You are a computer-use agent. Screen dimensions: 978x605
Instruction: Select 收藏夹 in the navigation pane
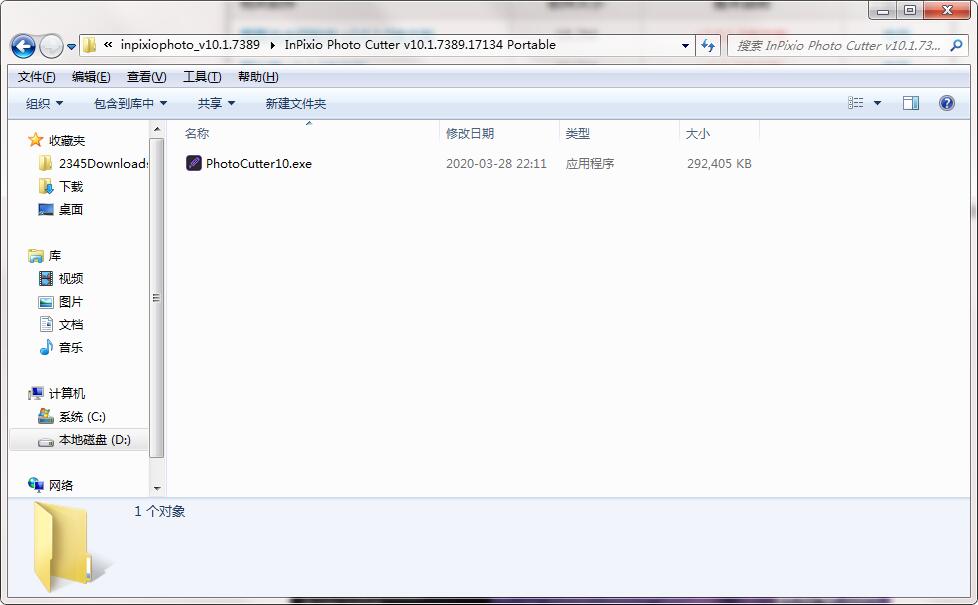(x=67, y=140)
